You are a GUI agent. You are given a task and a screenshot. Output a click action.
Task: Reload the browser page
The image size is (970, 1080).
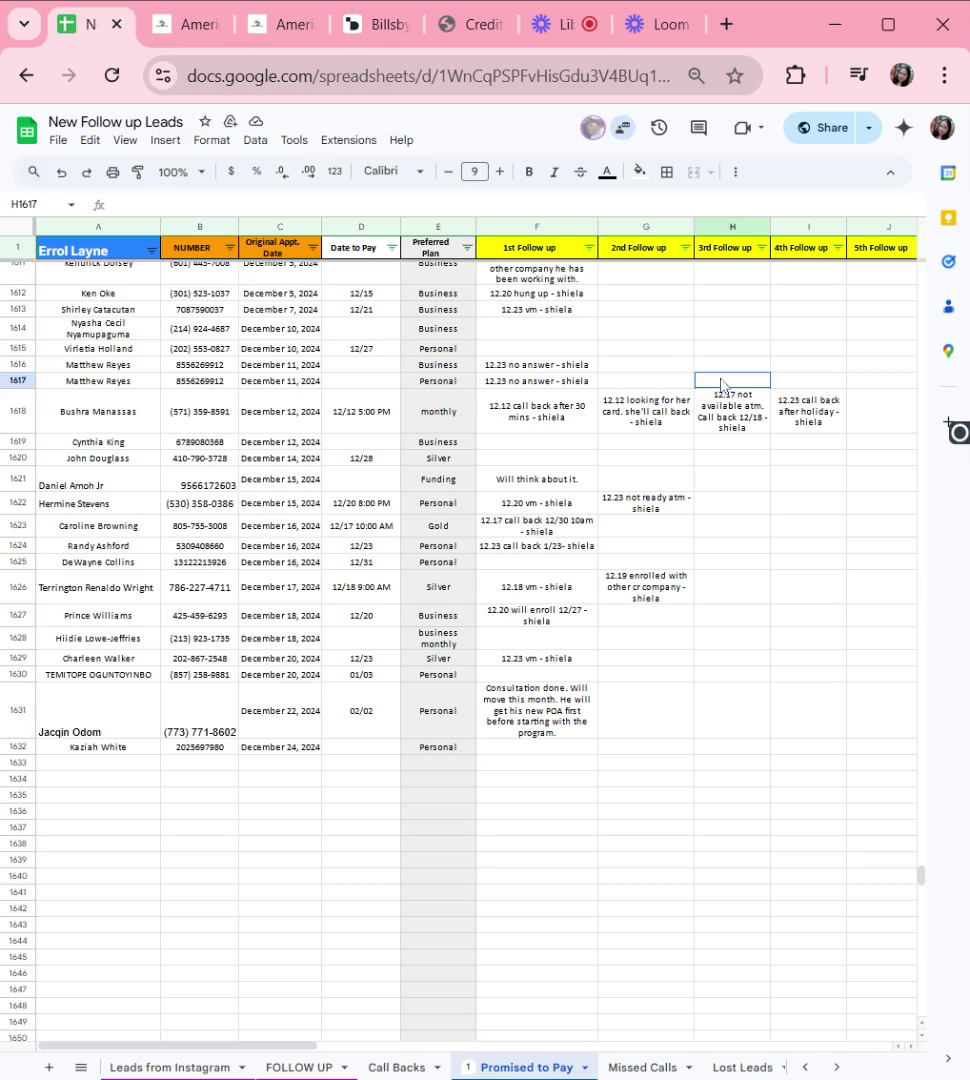[112, 75]
